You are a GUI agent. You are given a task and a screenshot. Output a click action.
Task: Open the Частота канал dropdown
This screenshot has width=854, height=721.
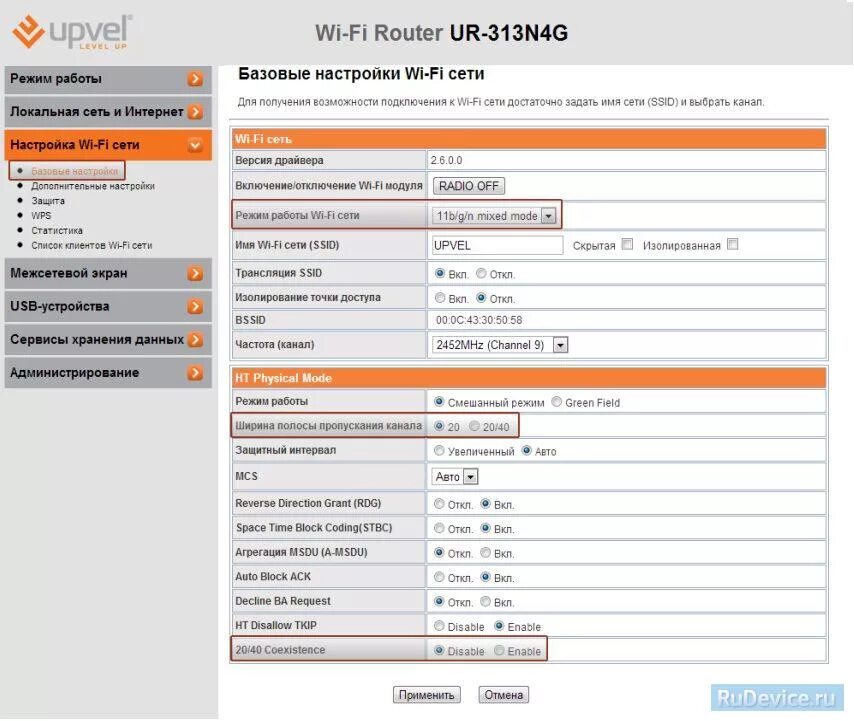(x=558, y=344)
